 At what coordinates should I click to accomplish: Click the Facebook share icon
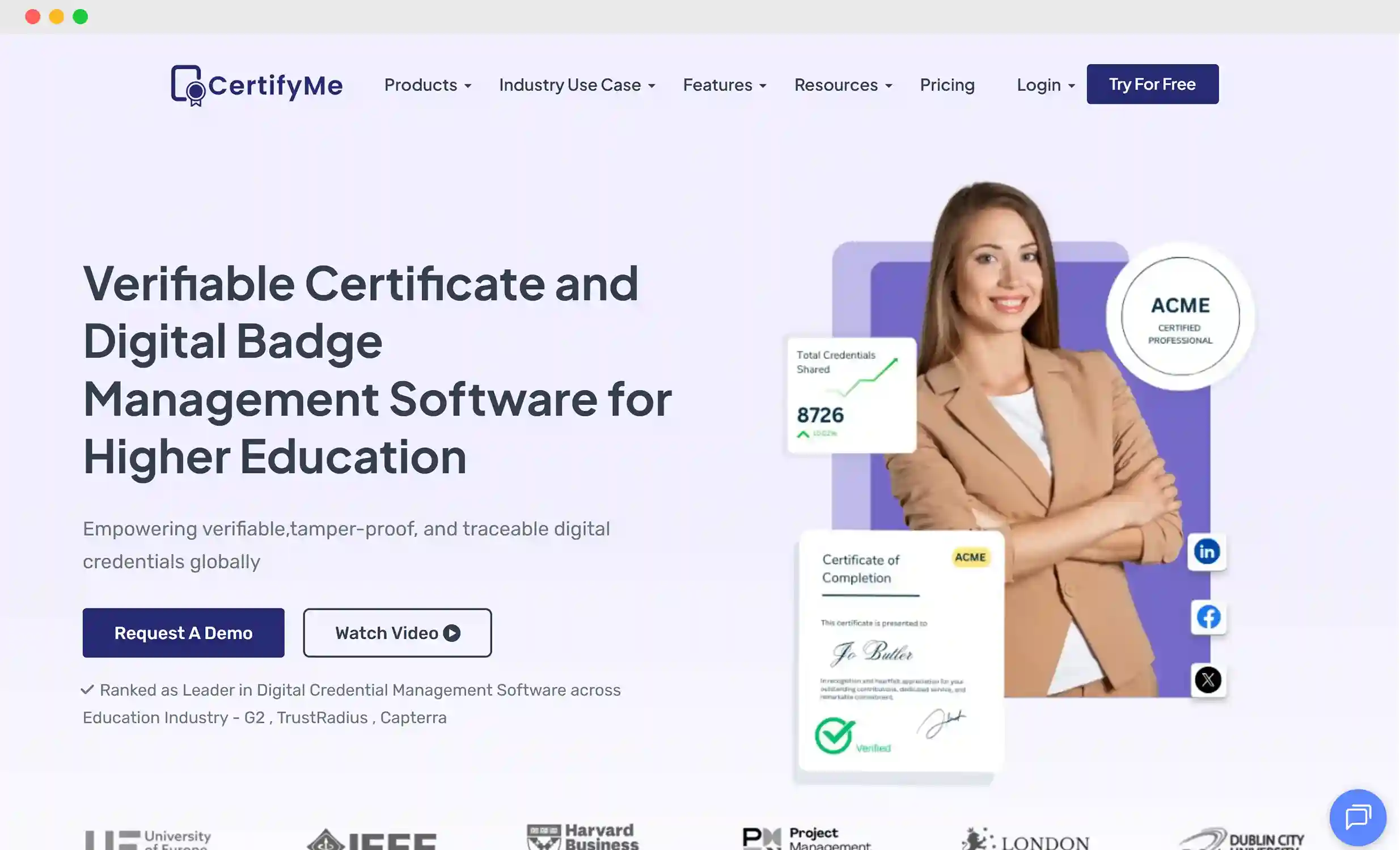1208,618
